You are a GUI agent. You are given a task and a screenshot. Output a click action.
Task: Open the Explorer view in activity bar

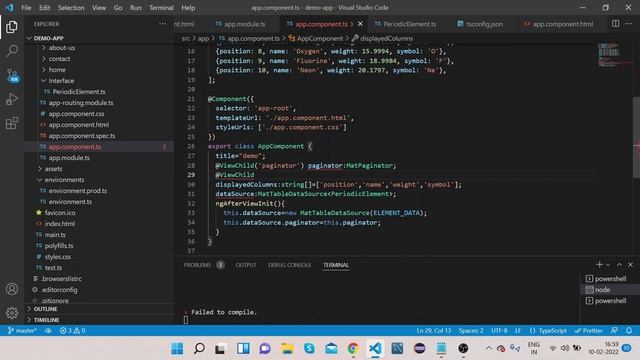pos(12,27)
